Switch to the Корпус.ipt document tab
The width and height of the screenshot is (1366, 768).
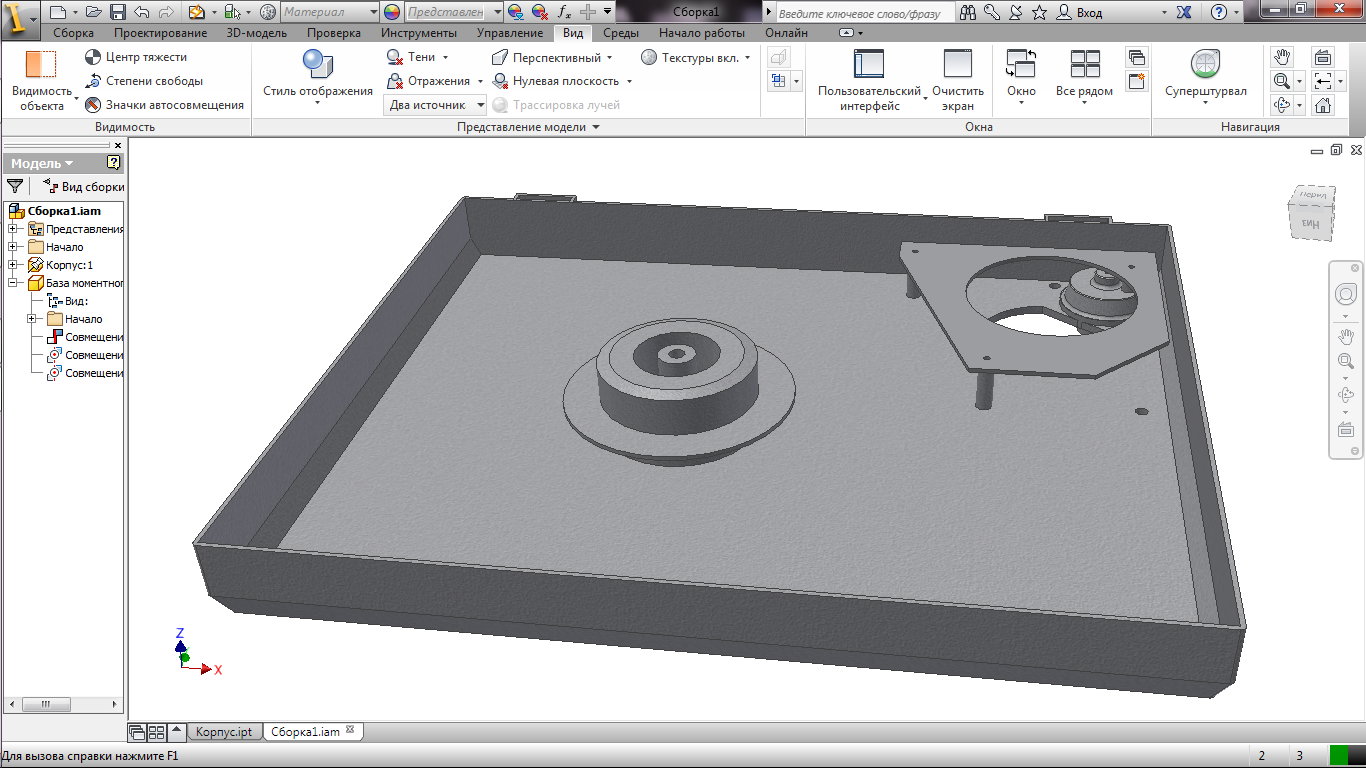(x=223, y=732)
